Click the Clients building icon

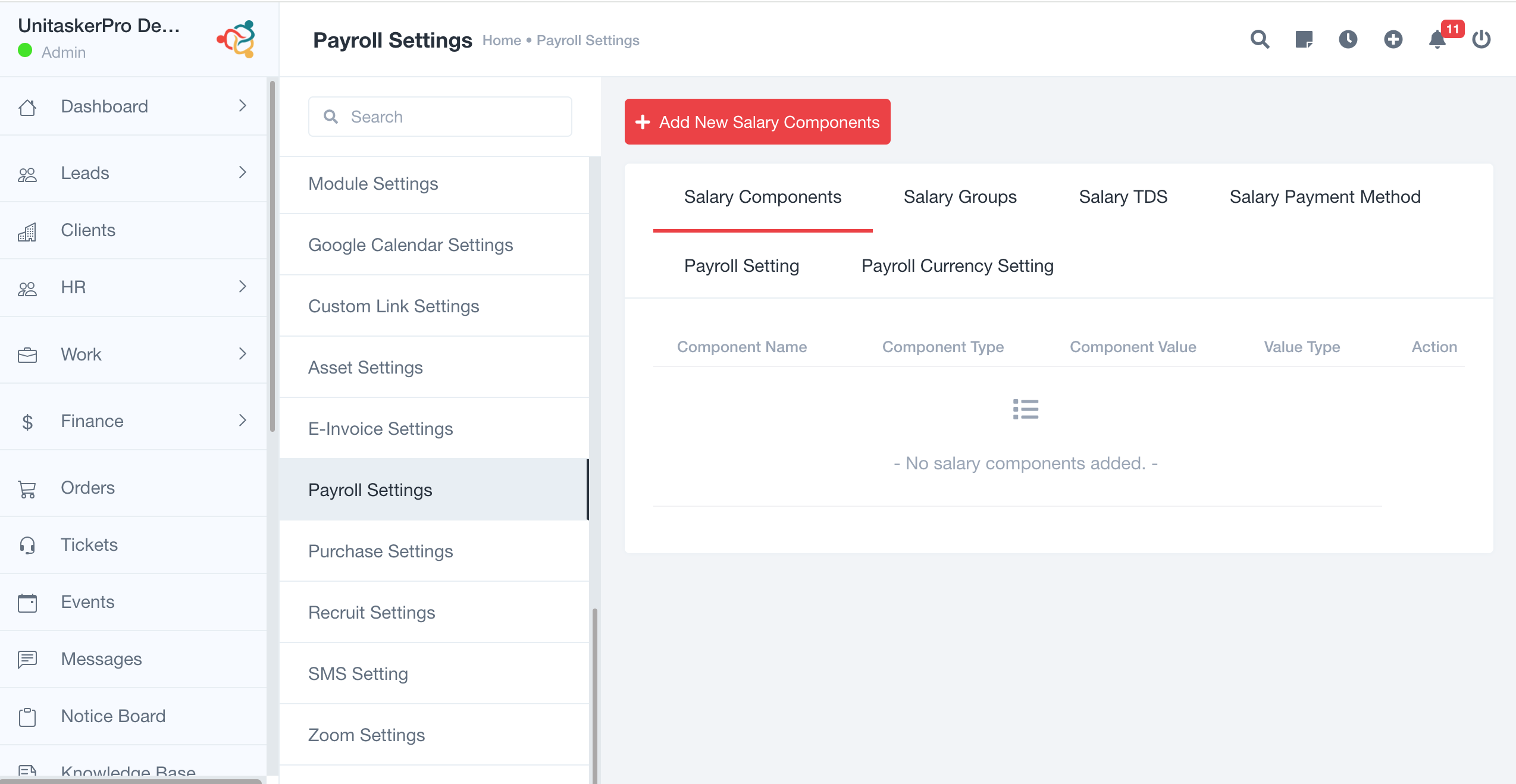27,231
